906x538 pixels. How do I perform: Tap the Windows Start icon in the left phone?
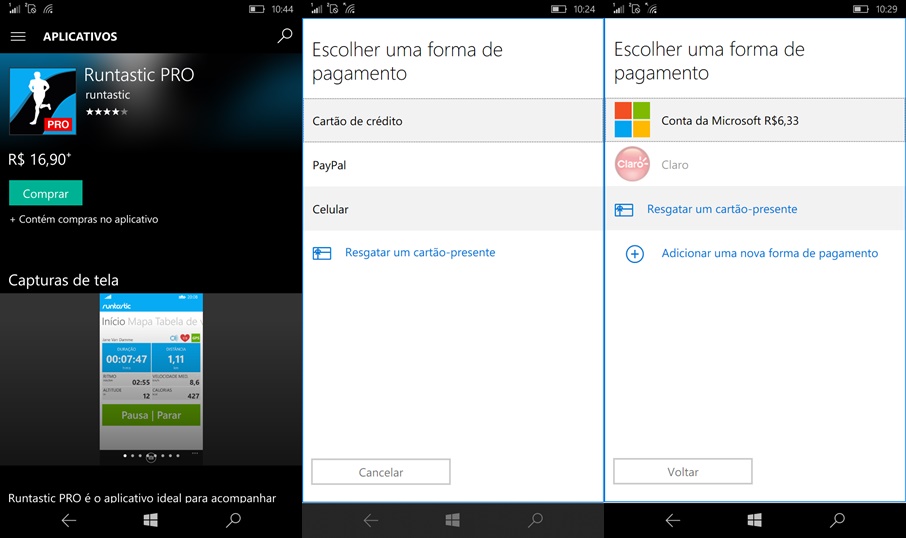pos(151,521)
